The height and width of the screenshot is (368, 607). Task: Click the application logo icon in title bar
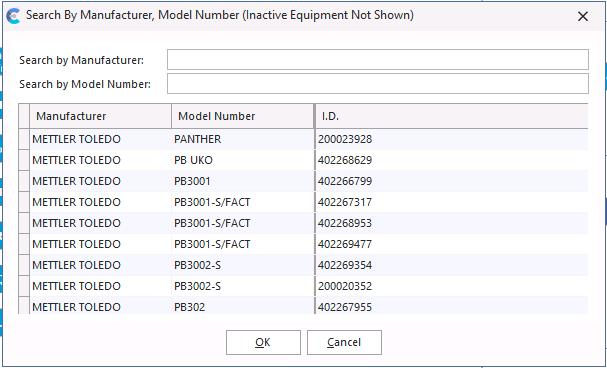(x=13, y=16)
